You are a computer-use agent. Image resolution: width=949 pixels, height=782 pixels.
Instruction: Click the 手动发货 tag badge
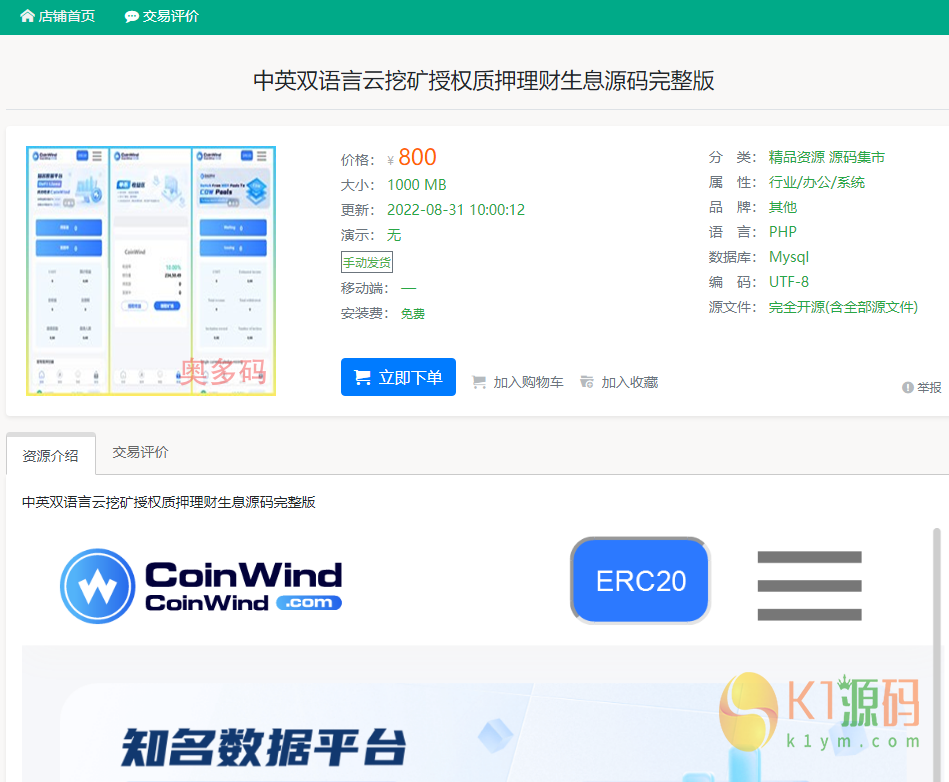pyautogui.click(x=367, y=262)
